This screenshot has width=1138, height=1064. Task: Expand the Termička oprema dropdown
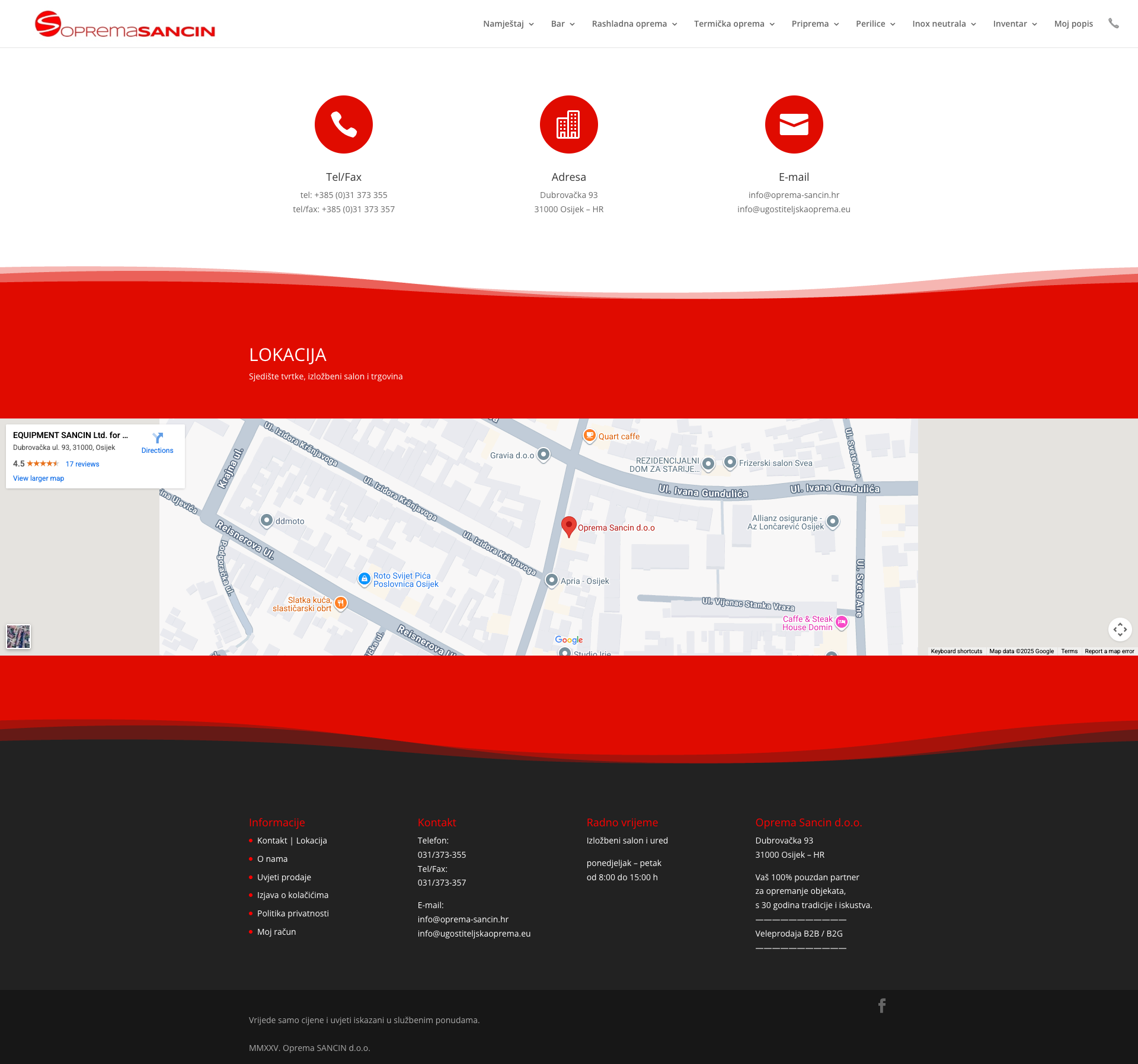coord(734,24)
